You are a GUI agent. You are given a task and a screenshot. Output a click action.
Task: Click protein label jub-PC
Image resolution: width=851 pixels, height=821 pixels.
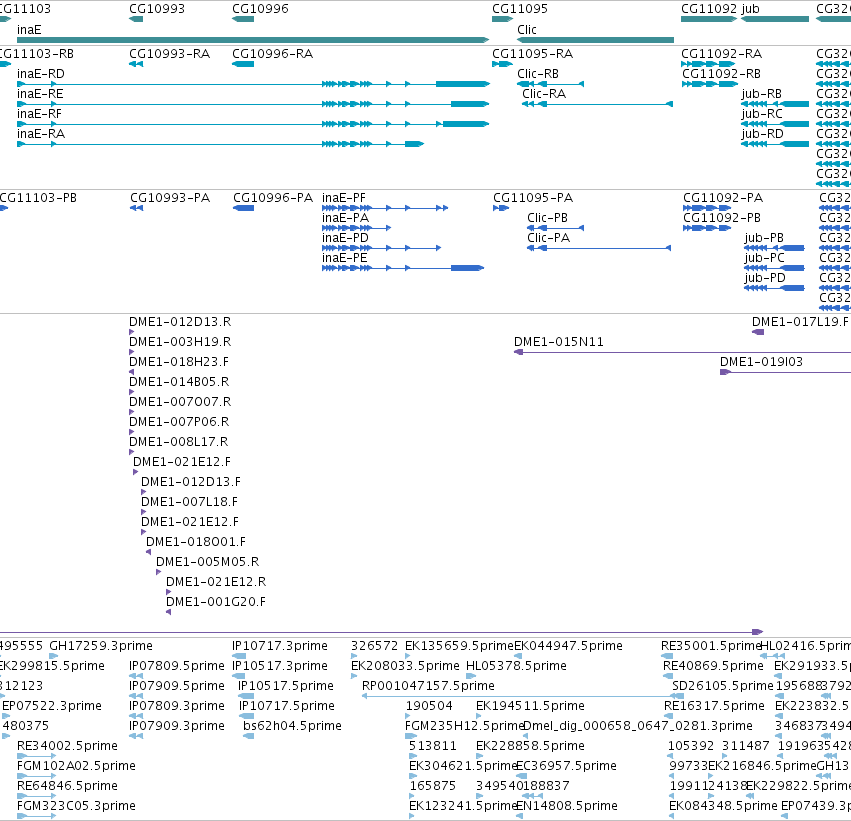(764, 258)
